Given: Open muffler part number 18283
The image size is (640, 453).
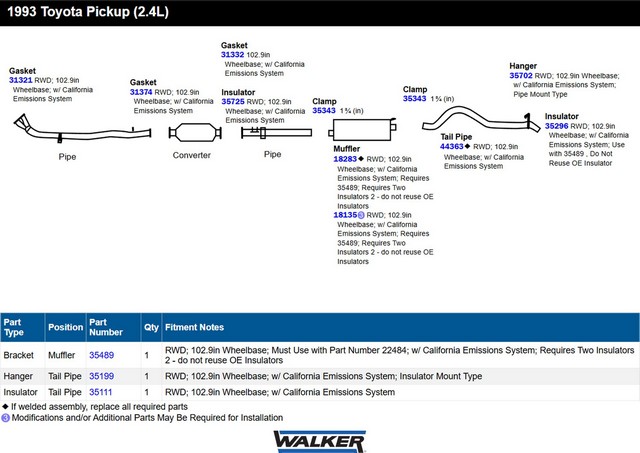Looking at the screenshot, I should pos(345,159).
